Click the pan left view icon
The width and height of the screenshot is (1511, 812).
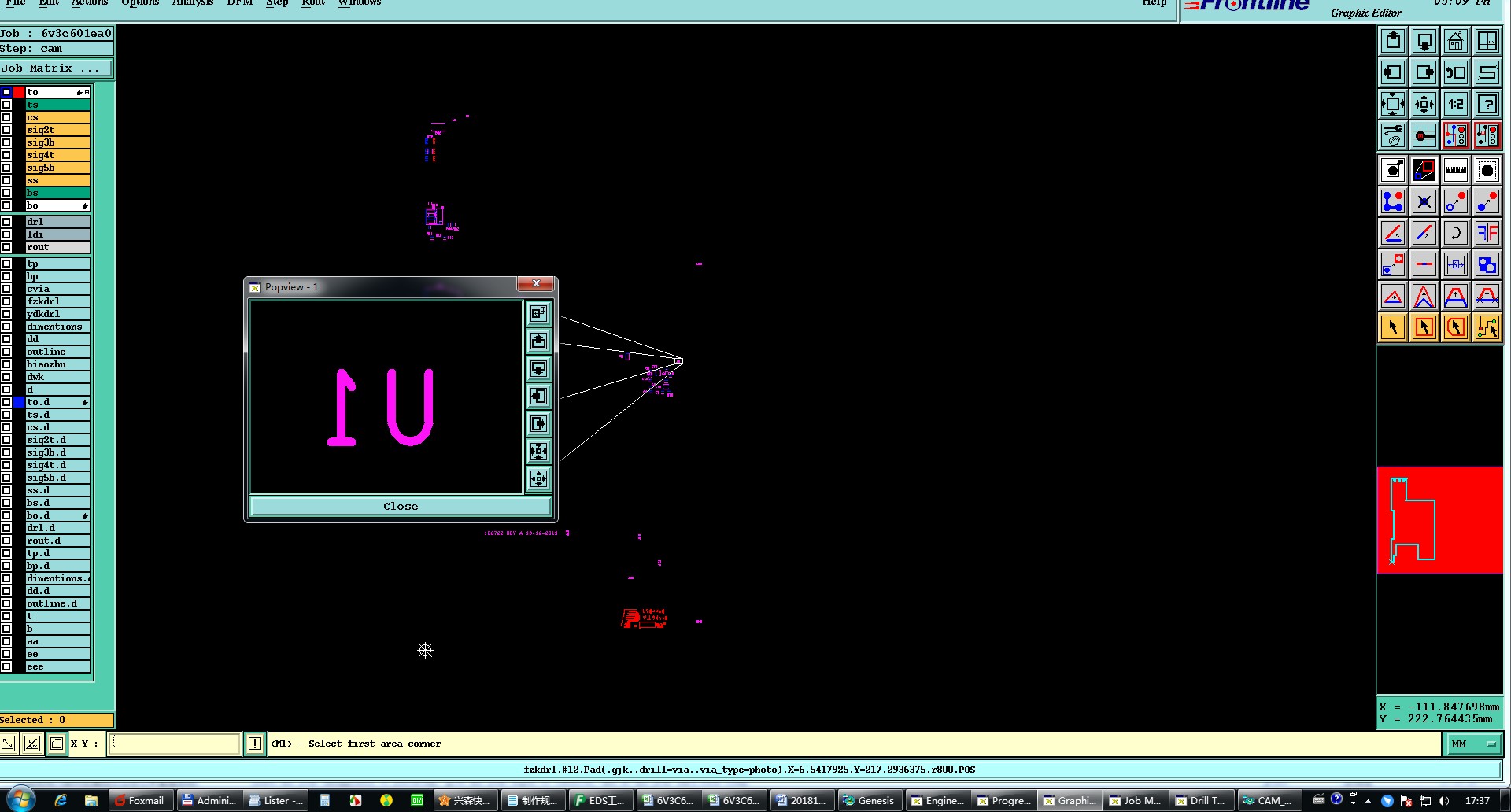click(x=1393, y=72)
